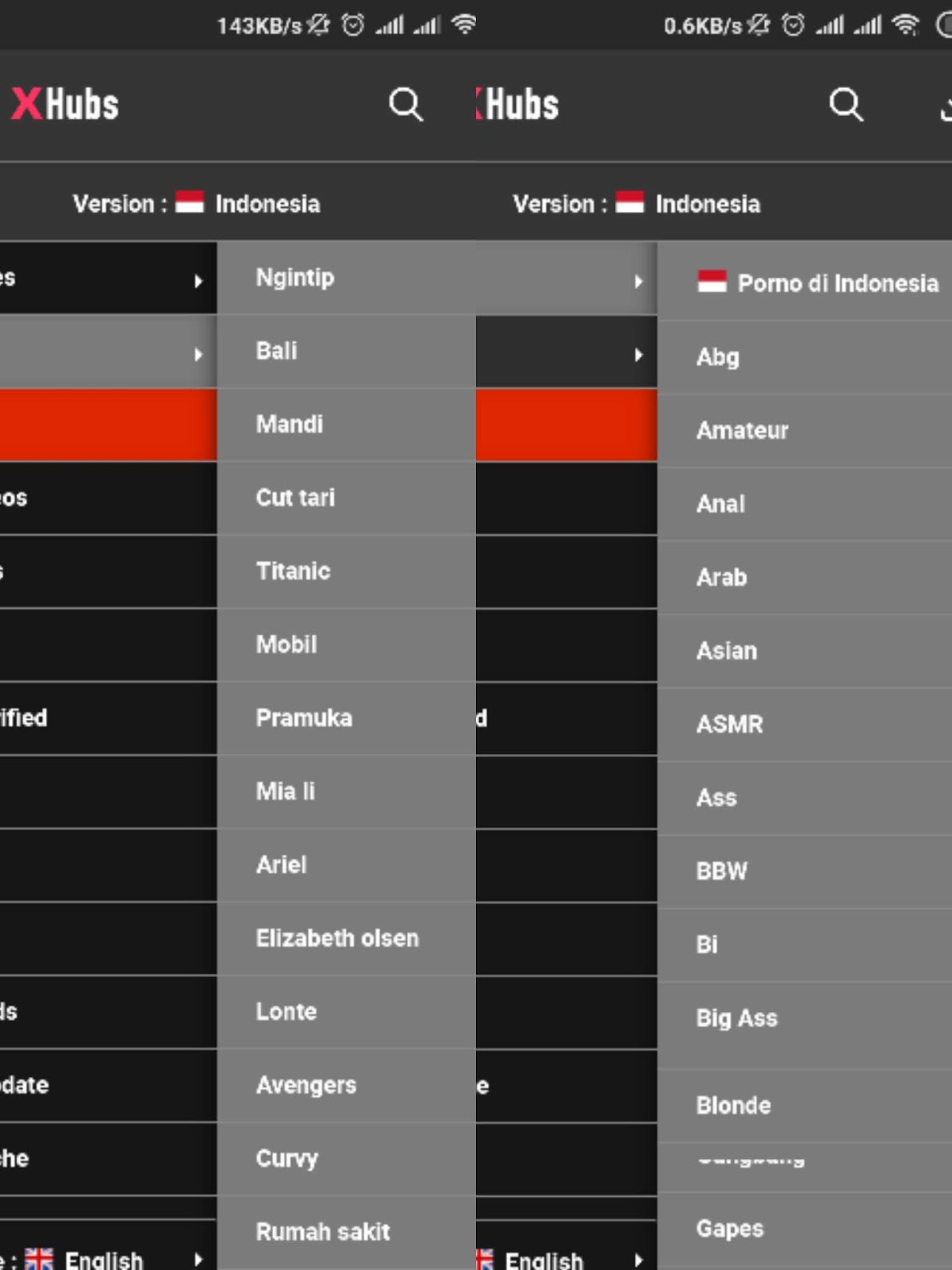Select the 'ASMR' category

pos(804,724)
